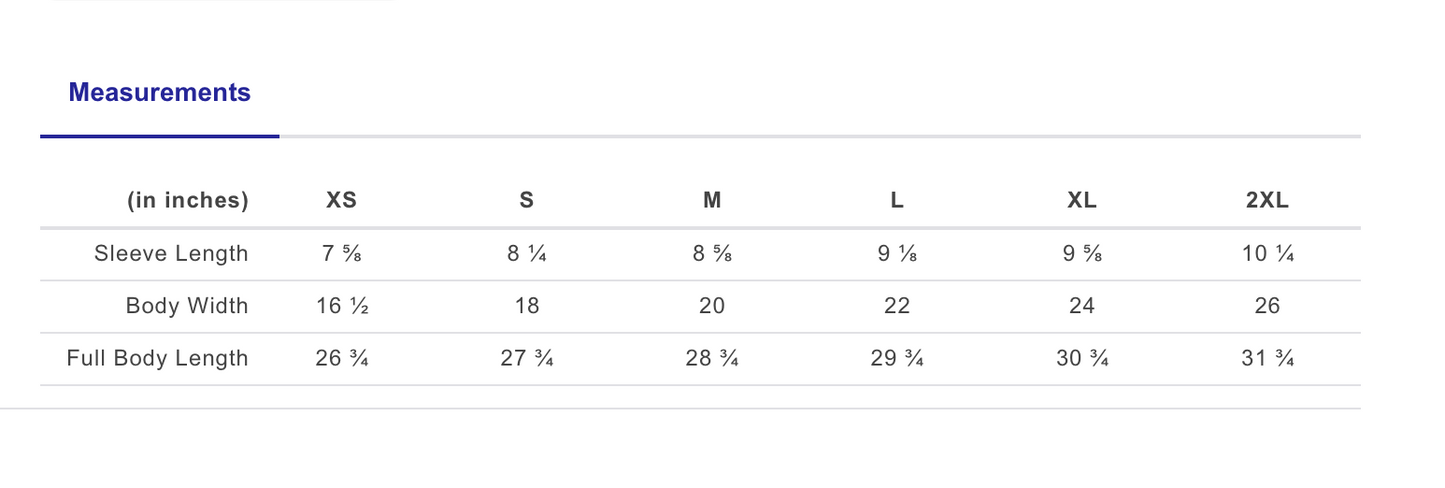Click the XL body width value 24
Viewport: 1445px width, 488px height.
[x=1082, y=306]
